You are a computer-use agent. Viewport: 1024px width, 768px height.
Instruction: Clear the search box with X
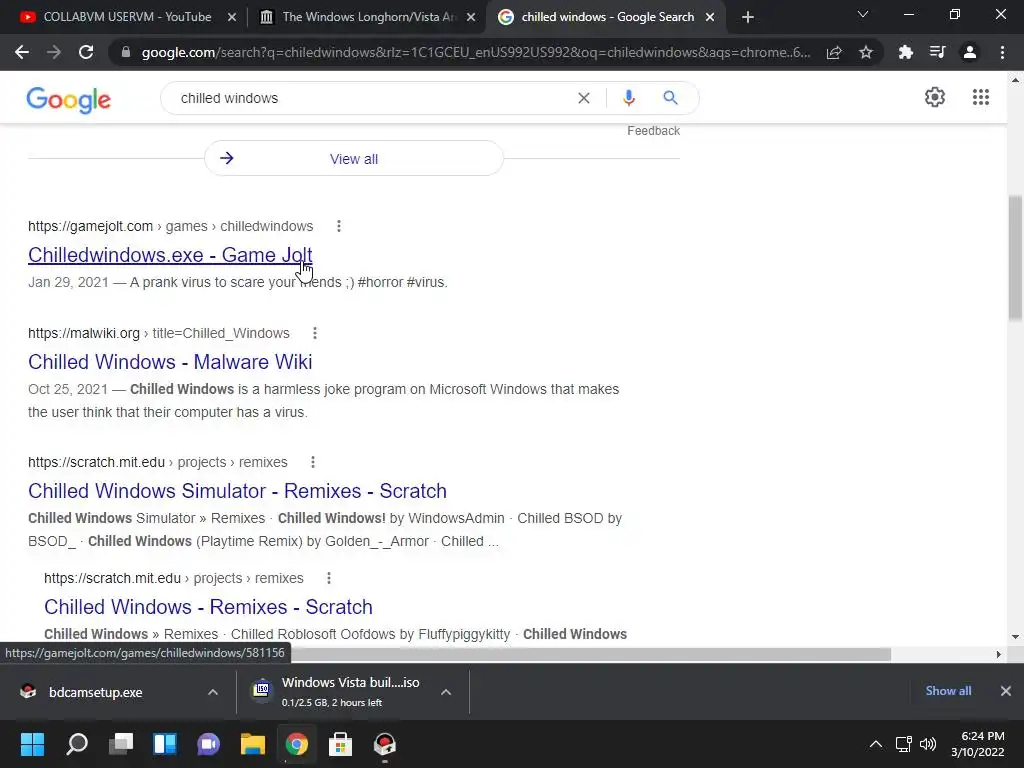pos(584,98)
